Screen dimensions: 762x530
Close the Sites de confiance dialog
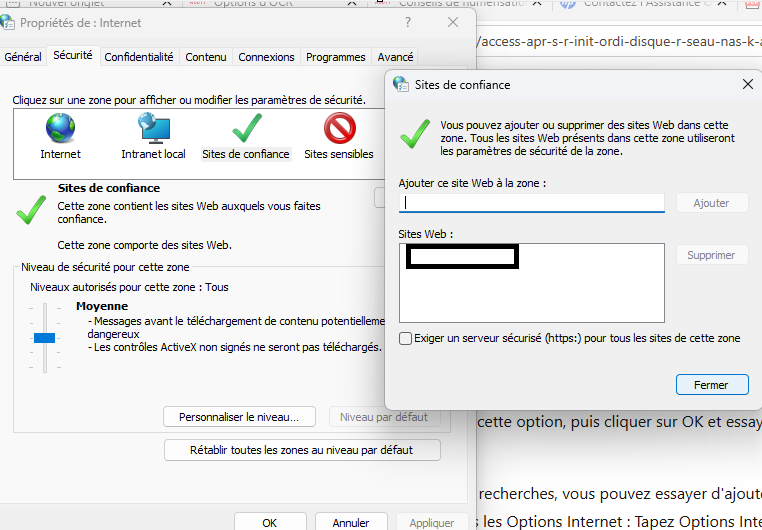click(748, 84)
